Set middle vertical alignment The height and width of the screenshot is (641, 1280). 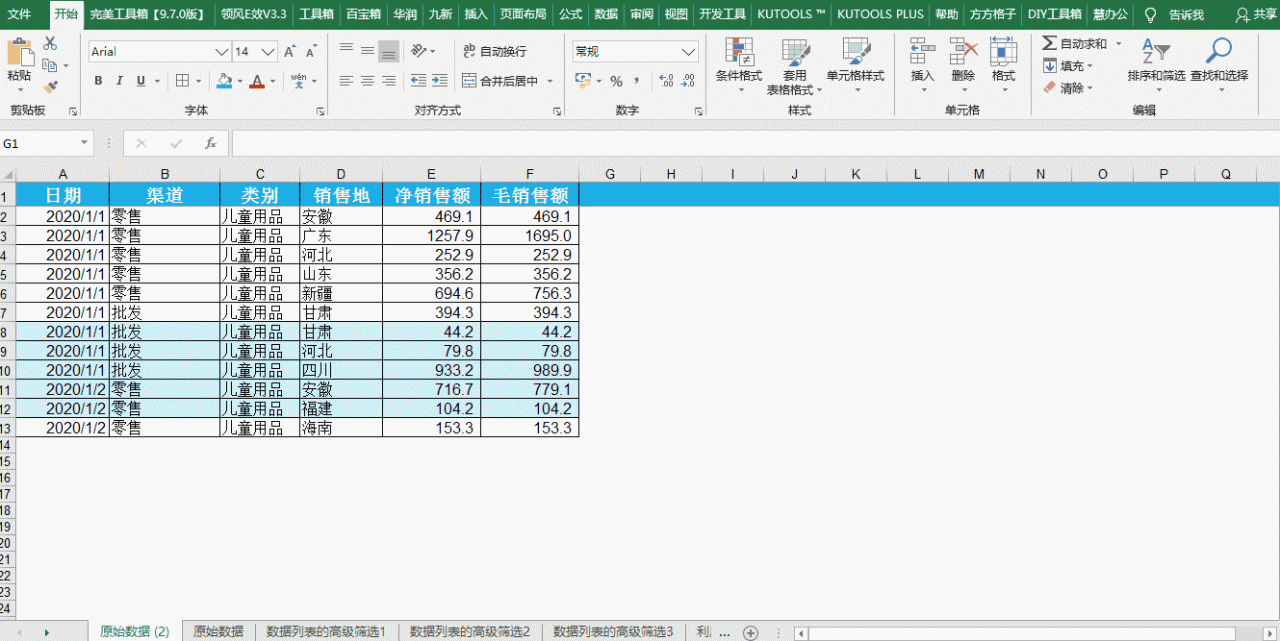coord(367,50)
